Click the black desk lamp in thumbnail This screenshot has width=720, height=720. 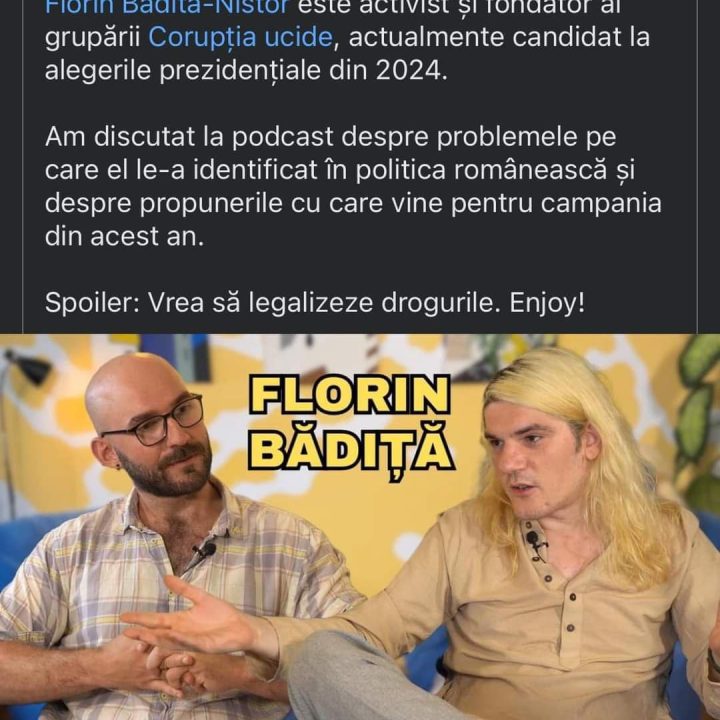(x=28, y=368)
